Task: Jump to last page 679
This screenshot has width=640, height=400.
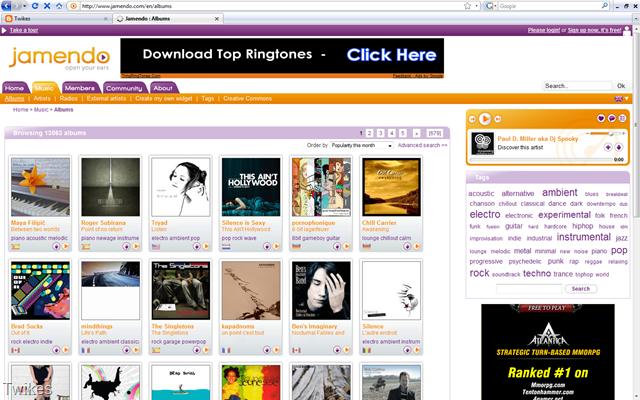Action: click(x=435, y=133)
